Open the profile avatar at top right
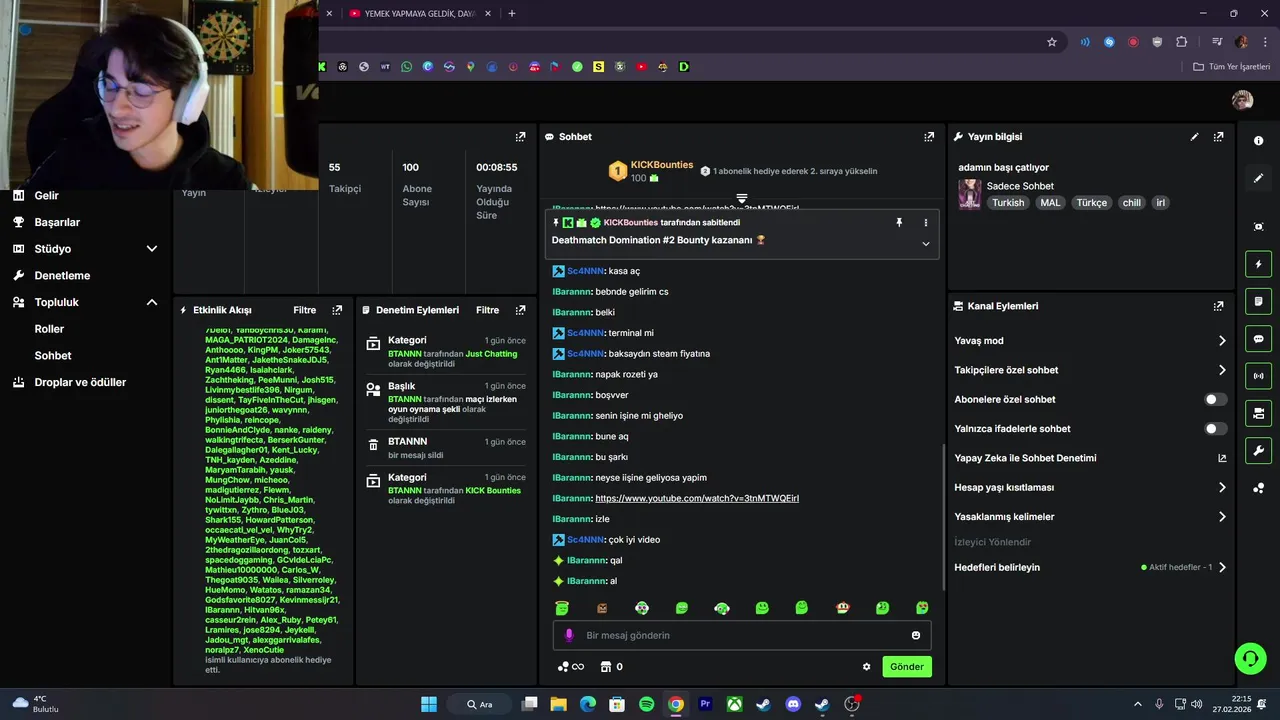The height and width of the screenshot is (720, 1280). pyautogui.click(x=1242, y=100)
